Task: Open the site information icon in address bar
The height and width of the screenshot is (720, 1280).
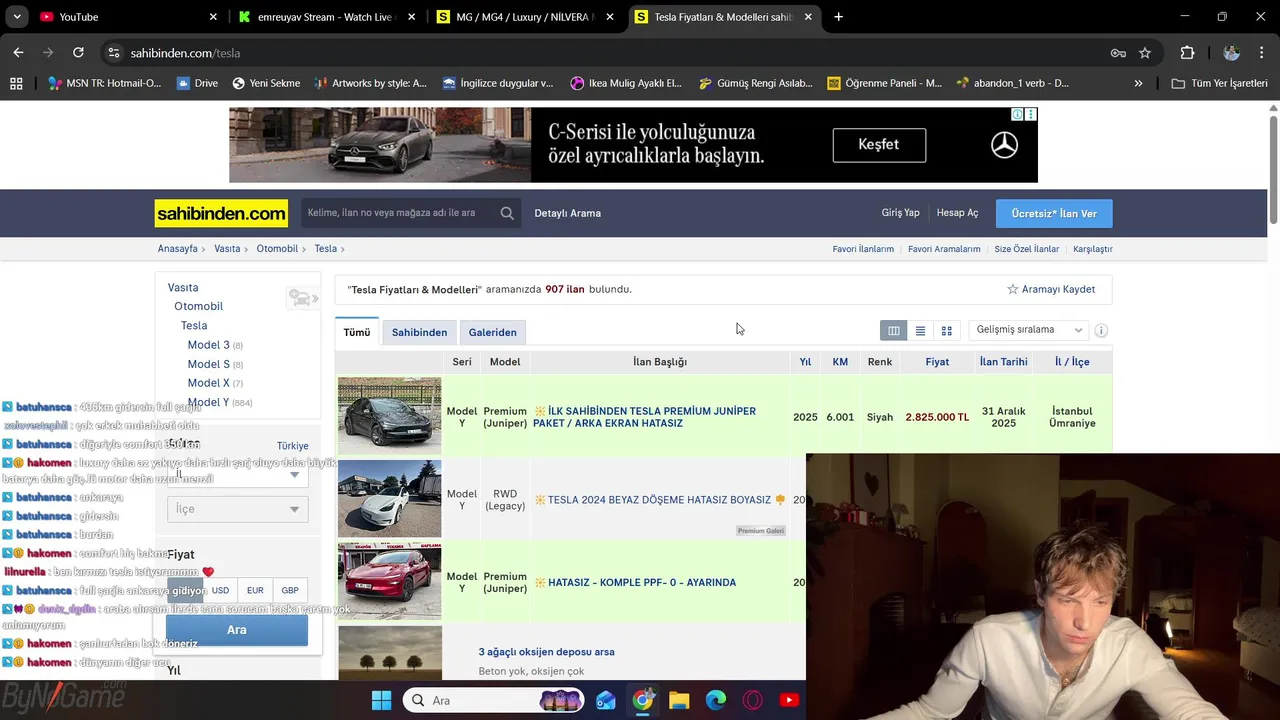Action: click(114, 53)
